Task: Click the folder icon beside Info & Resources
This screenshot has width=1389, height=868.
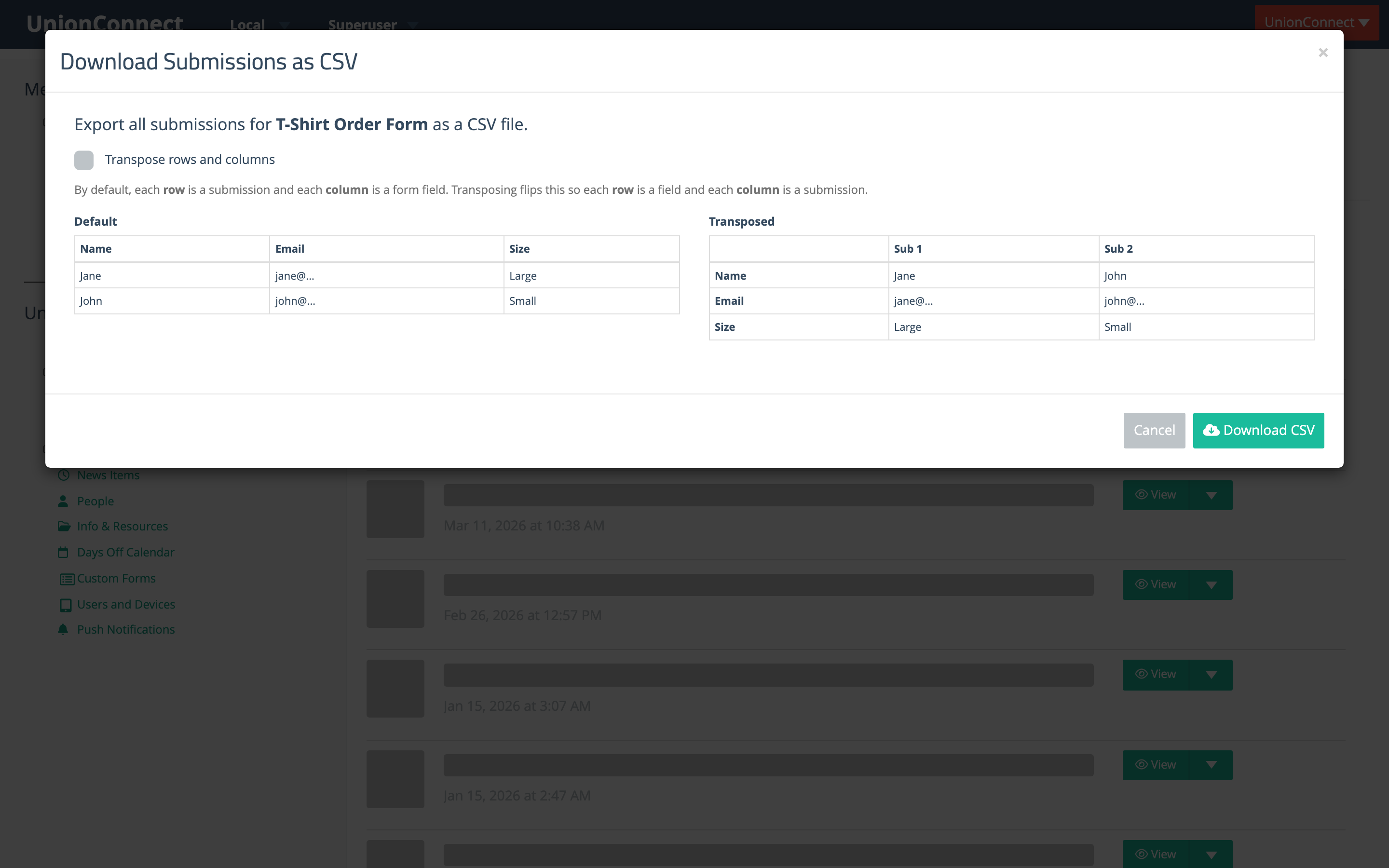Action: point(64,527)
